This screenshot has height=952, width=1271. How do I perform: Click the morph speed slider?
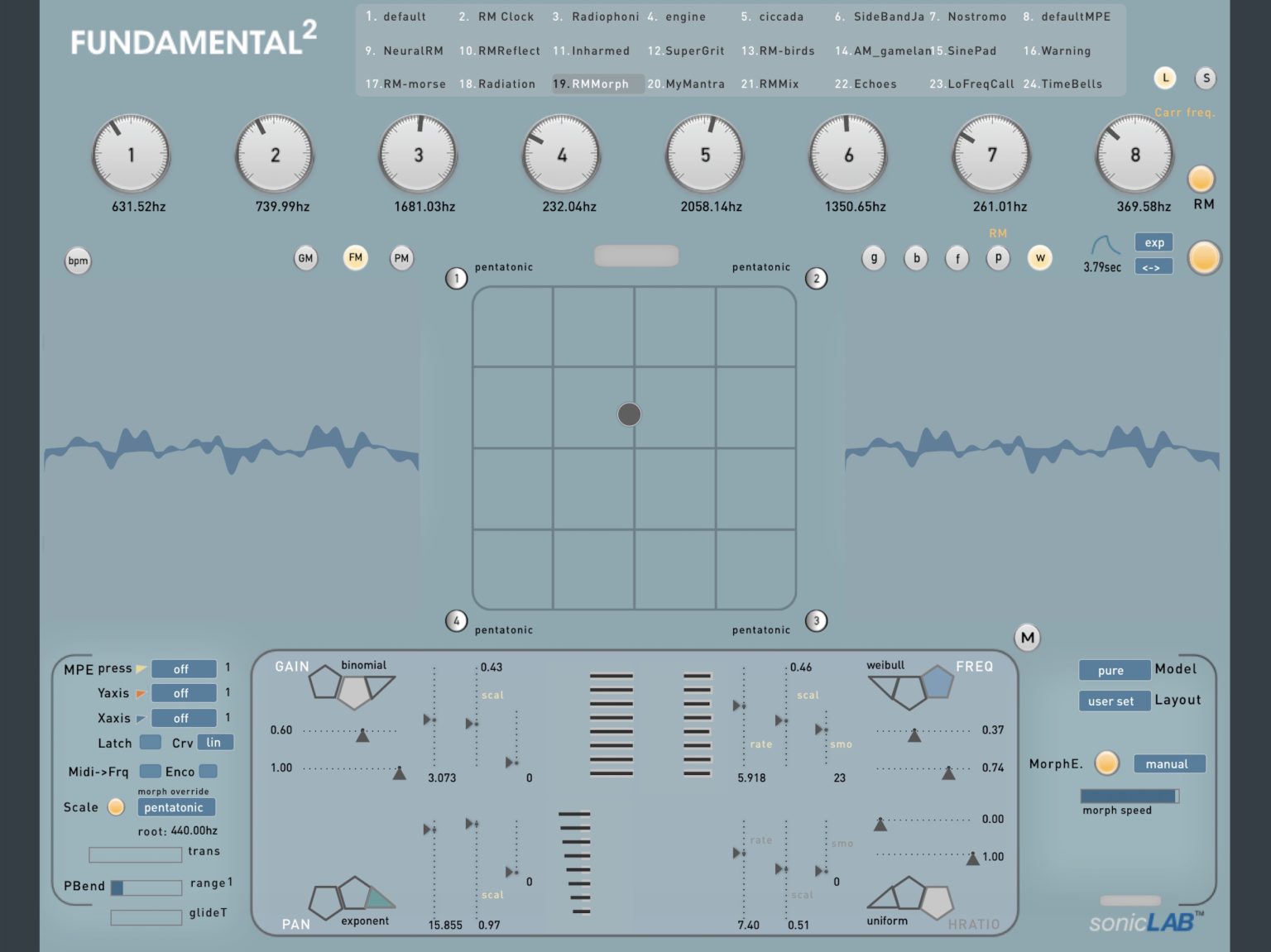coord(1130,796)
